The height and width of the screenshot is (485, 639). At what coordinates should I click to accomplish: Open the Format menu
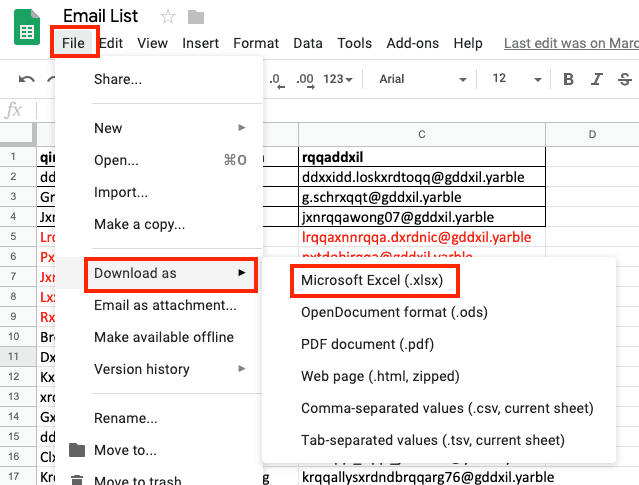pyautogui.click(x=256, y=43)
